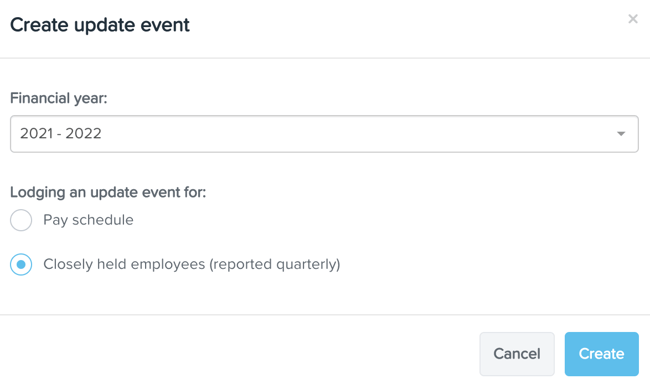Click the Financial year: field label

(58, 98)
